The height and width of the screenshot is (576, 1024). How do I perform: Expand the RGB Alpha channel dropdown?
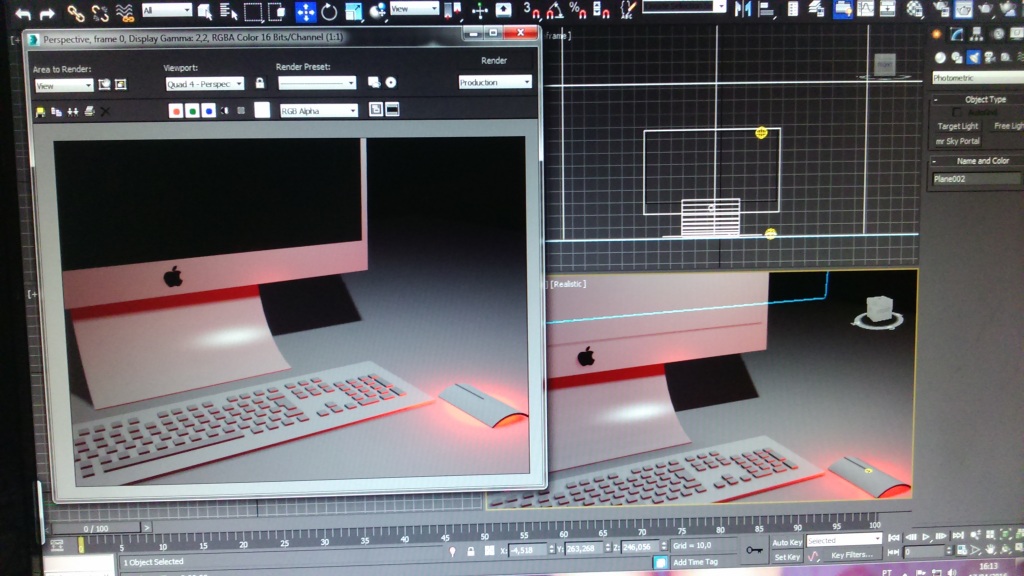(x=318, y=111)
